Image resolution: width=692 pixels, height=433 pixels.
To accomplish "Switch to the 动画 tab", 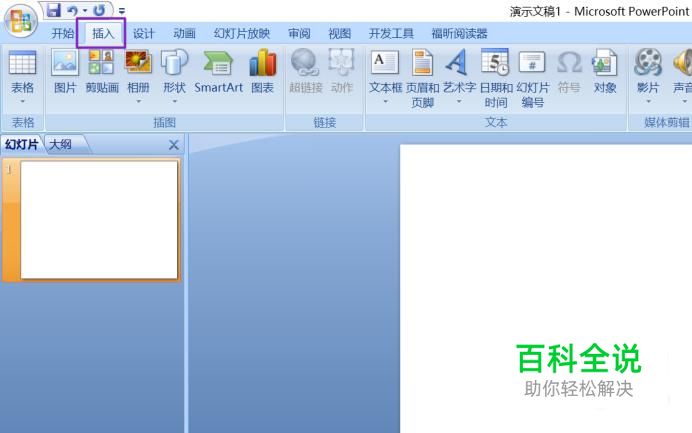I will pyautogui.click(x=184, y=33).
